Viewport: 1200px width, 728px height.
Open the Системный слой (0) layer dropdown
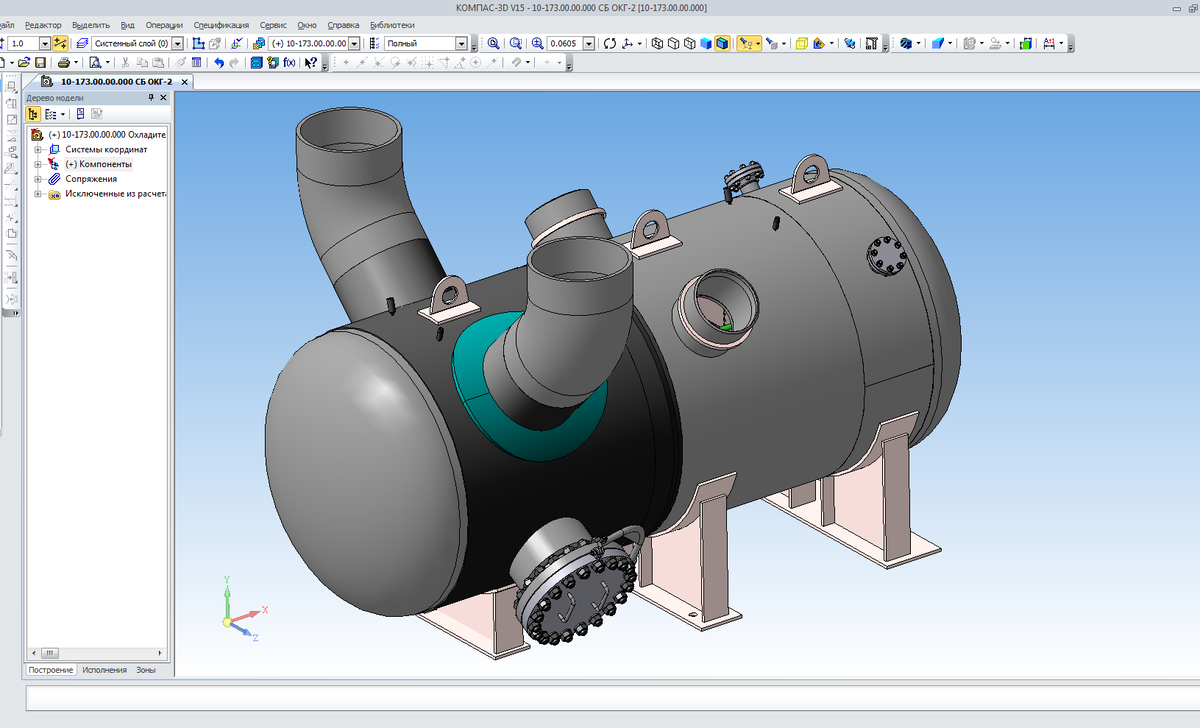pyautogui.click(x=178, y=44)
